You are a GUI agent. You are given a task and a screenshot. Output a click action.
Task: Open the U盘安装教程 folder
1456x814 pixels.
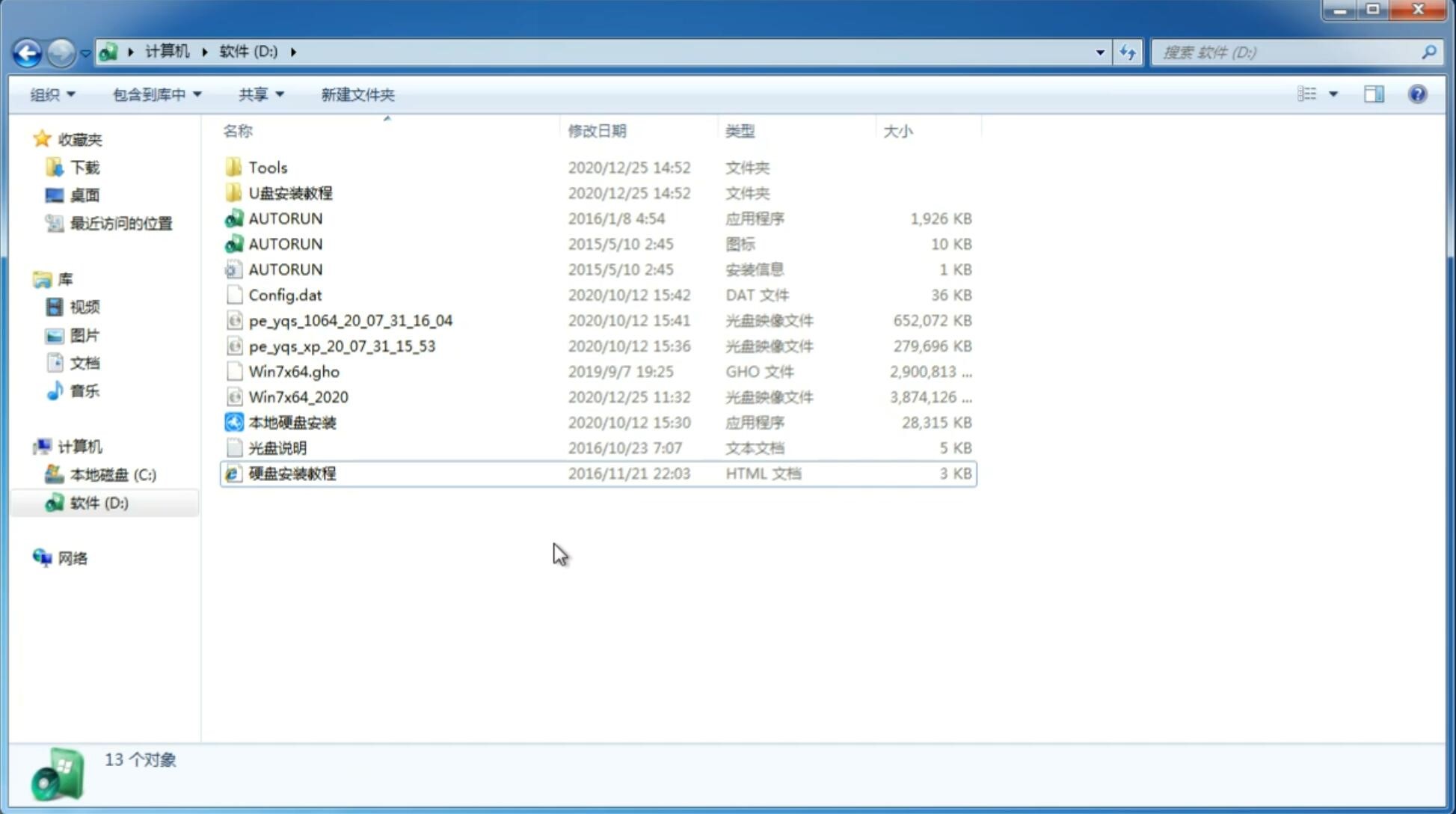(290, 192)
